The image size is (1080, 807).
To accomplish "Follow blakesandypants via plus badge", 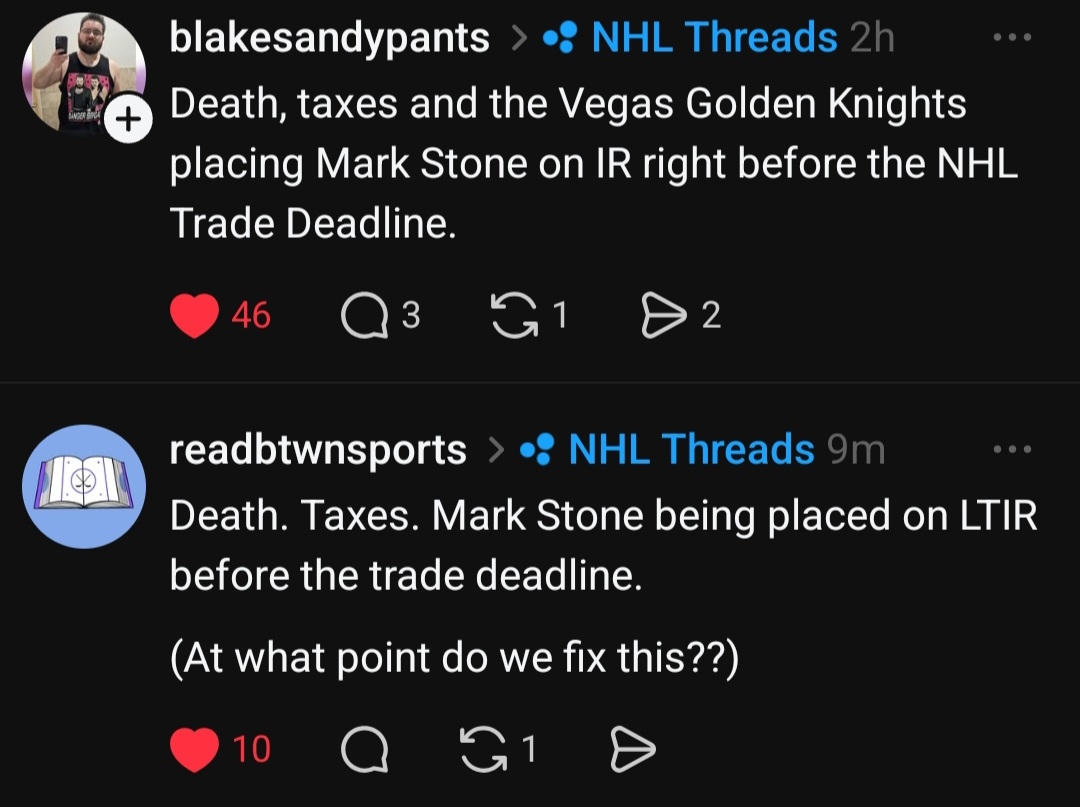I will pos(126,122).
